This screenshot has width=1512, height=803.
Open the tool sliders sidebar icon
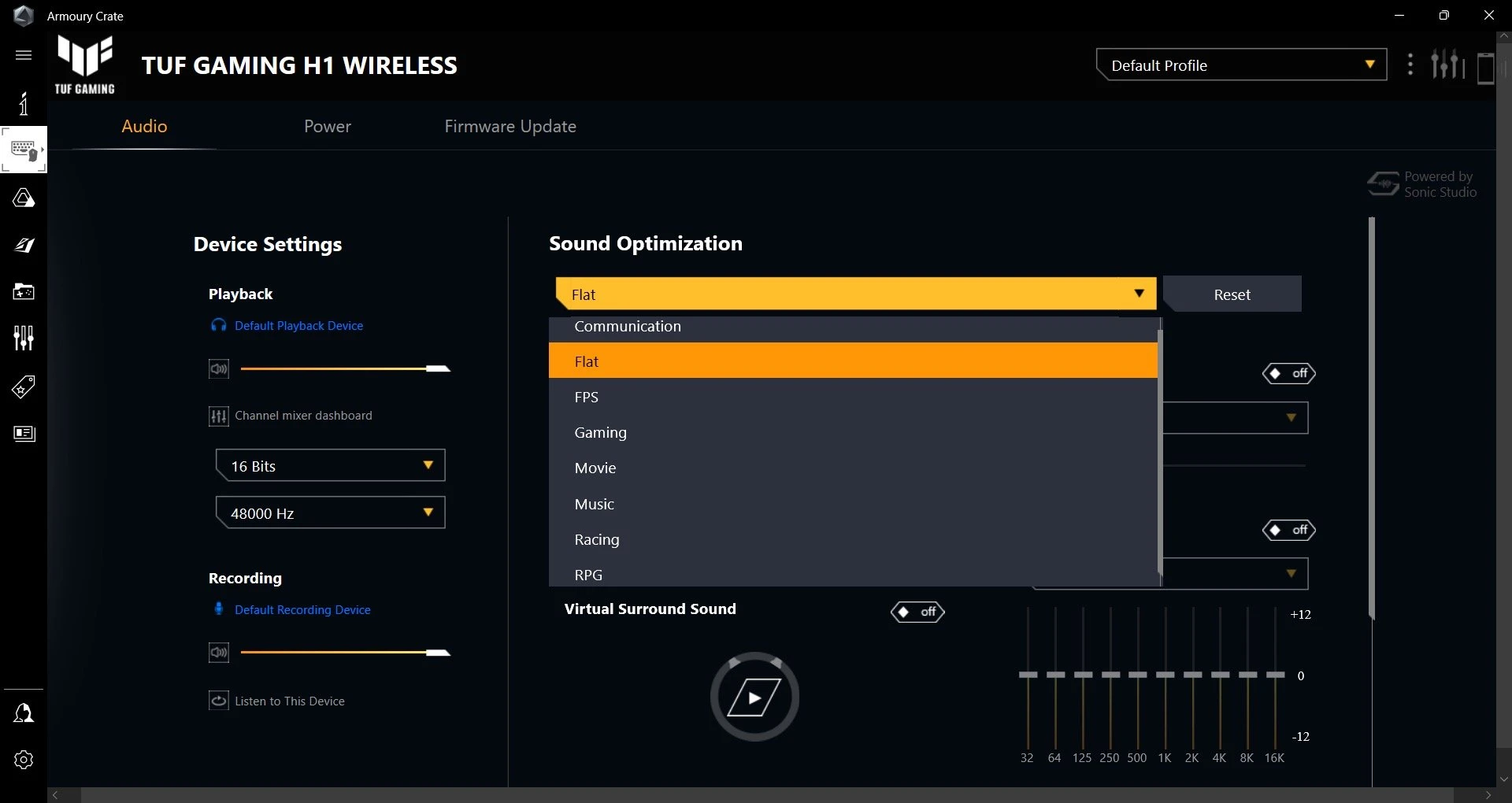tap(24, 339)
